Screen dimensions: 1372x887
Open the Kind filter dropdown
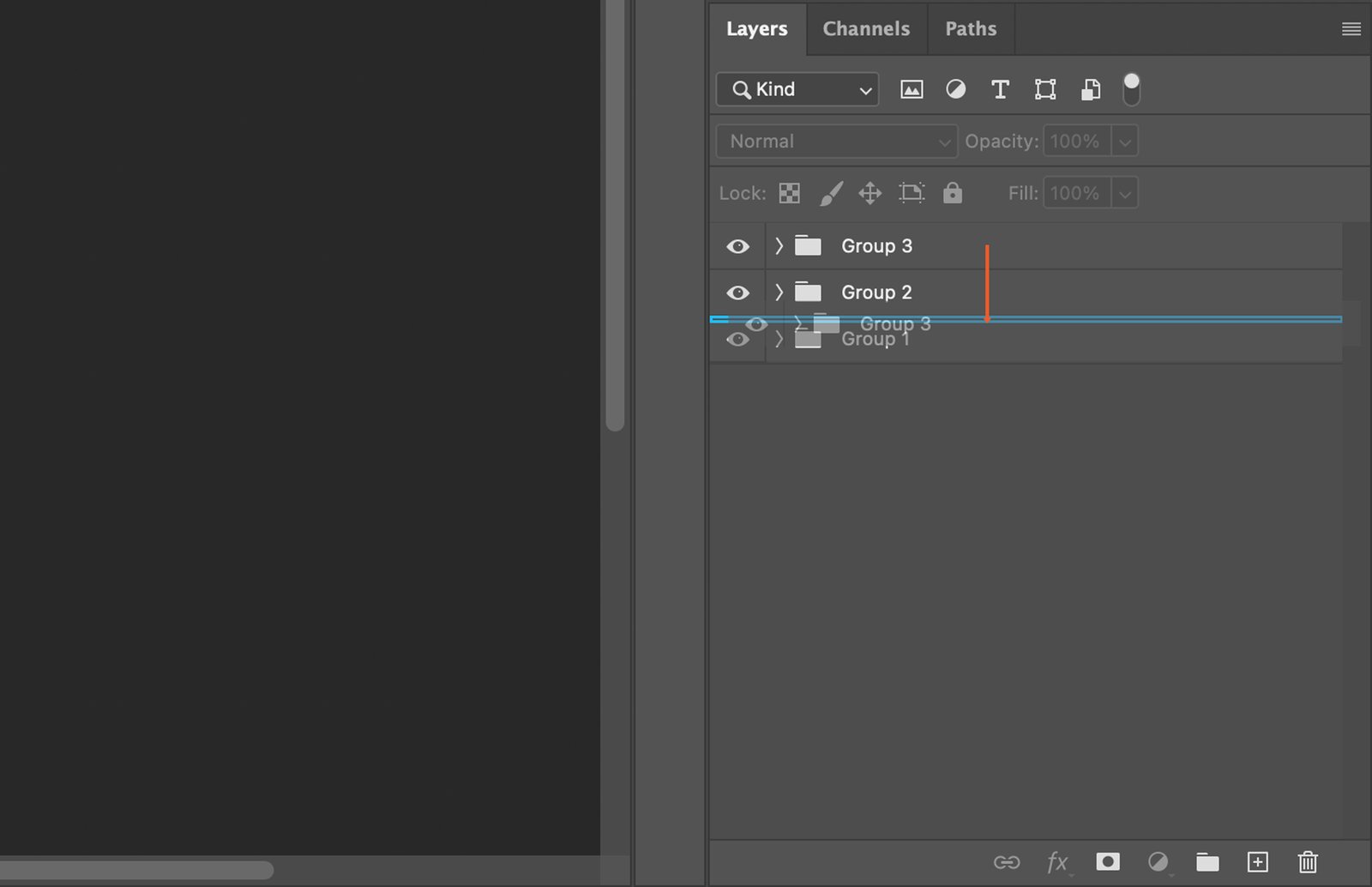click(797, 89)
